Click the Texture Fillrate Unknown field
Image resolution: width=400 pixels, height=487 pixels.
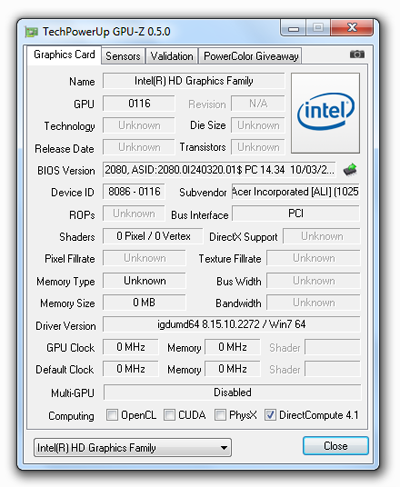314,258
